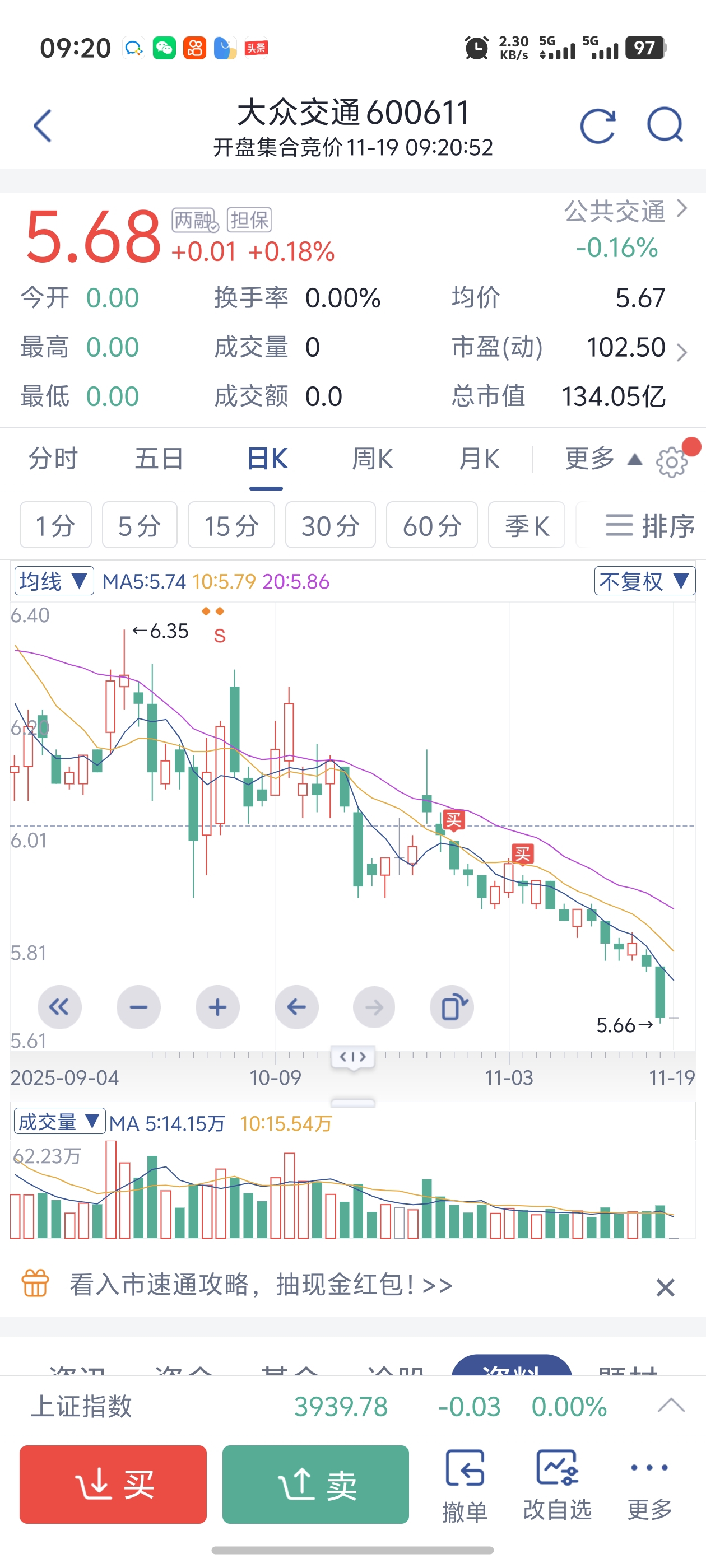The width and height of the screenshot is (706, 1568).
Task: Open the search magnifier icon
Action: [x=664, y=125]
